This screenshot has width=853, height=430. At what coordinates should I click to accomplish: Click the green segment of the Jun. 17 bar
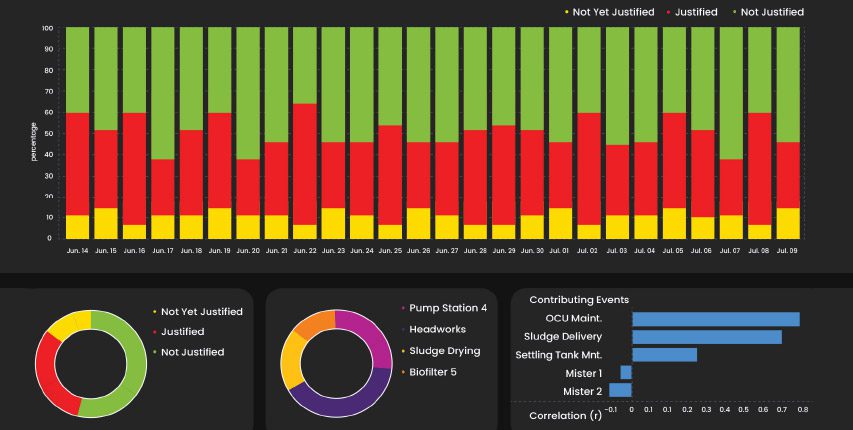163,93
